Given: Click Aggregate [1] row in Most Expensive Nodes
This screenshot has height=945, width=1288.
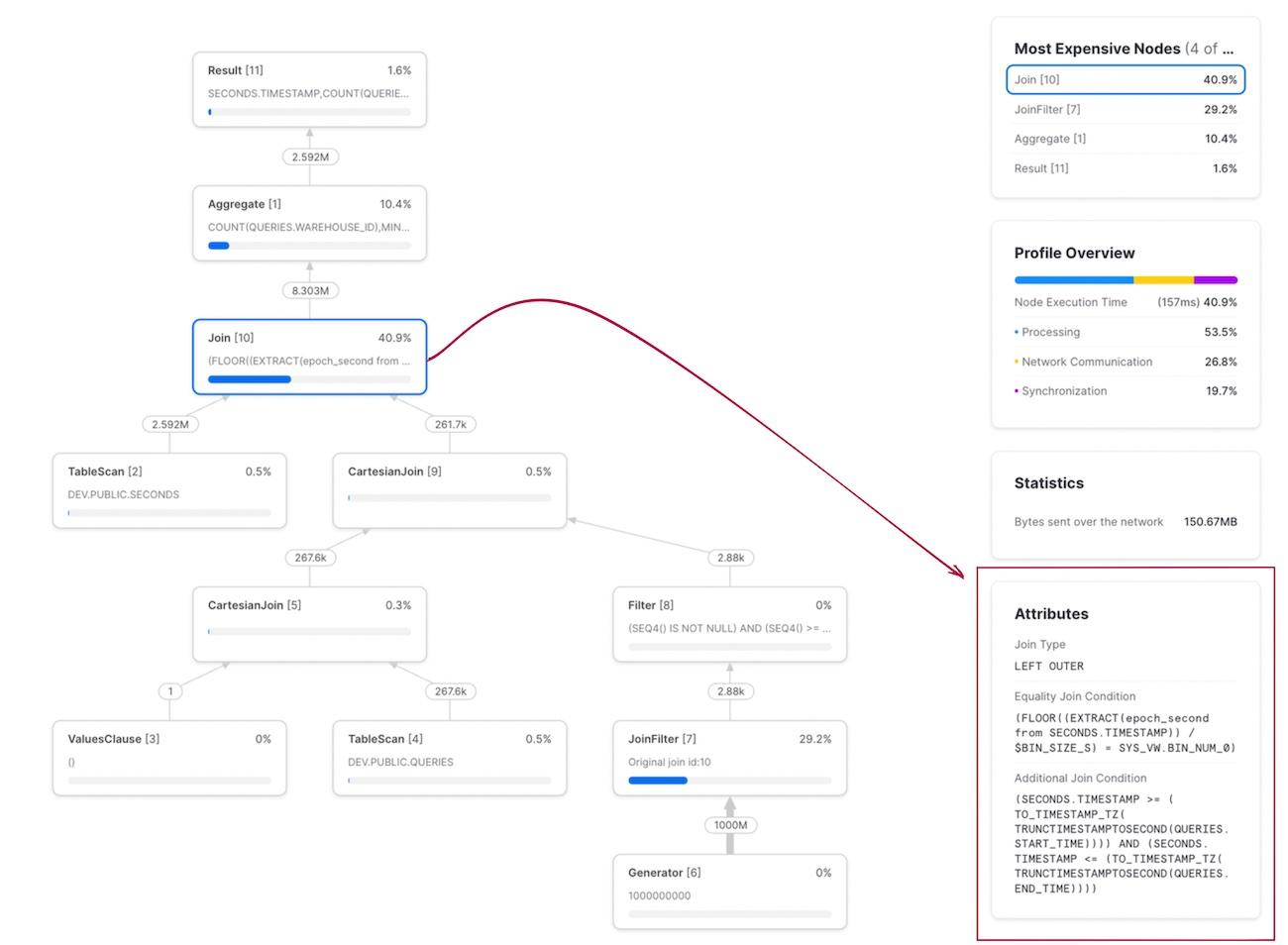Looking at the screenshot, I should coord(1126,139).
